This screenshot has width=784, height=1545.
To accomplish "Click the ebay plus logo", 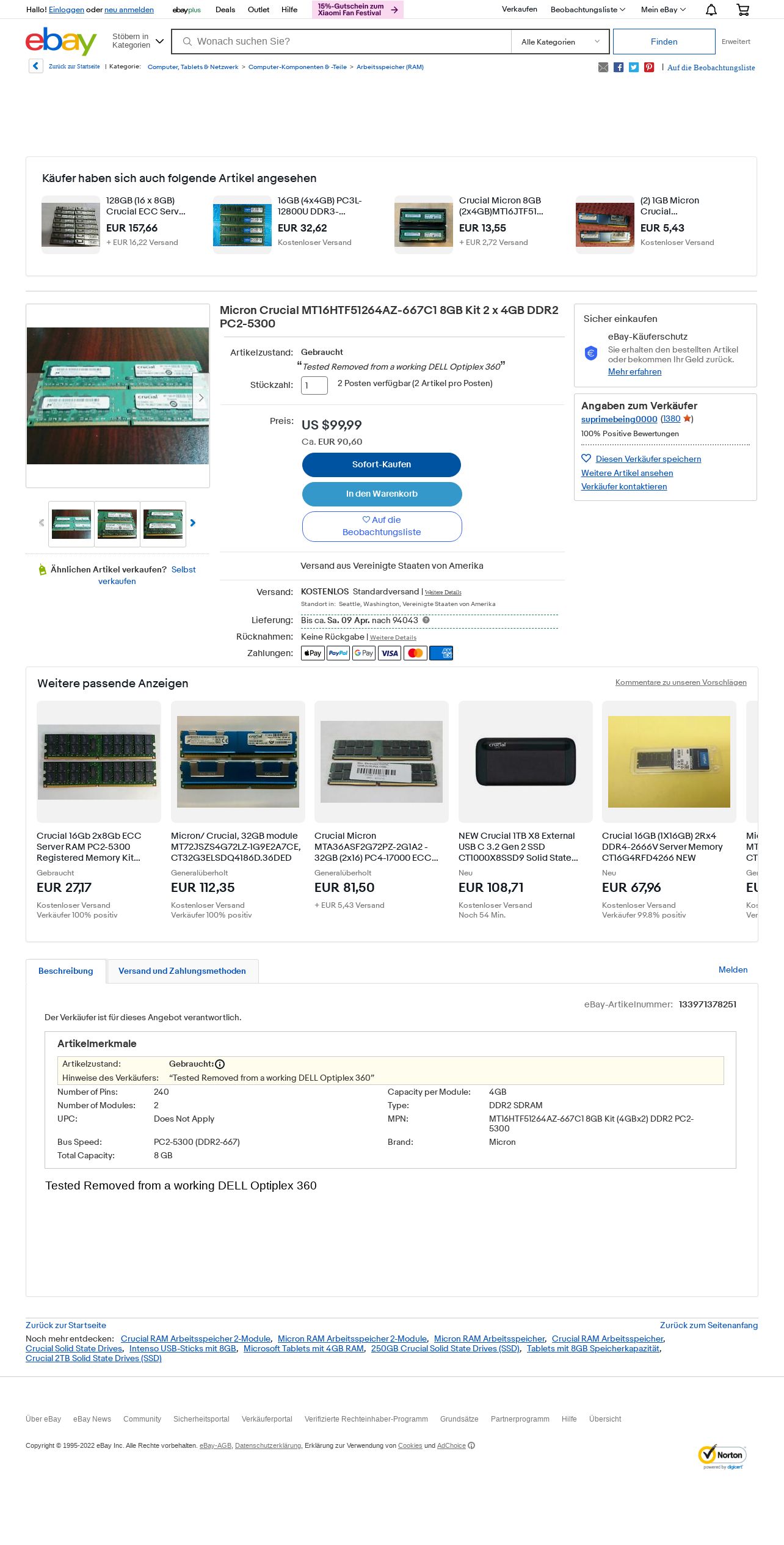I will [187, 10].
